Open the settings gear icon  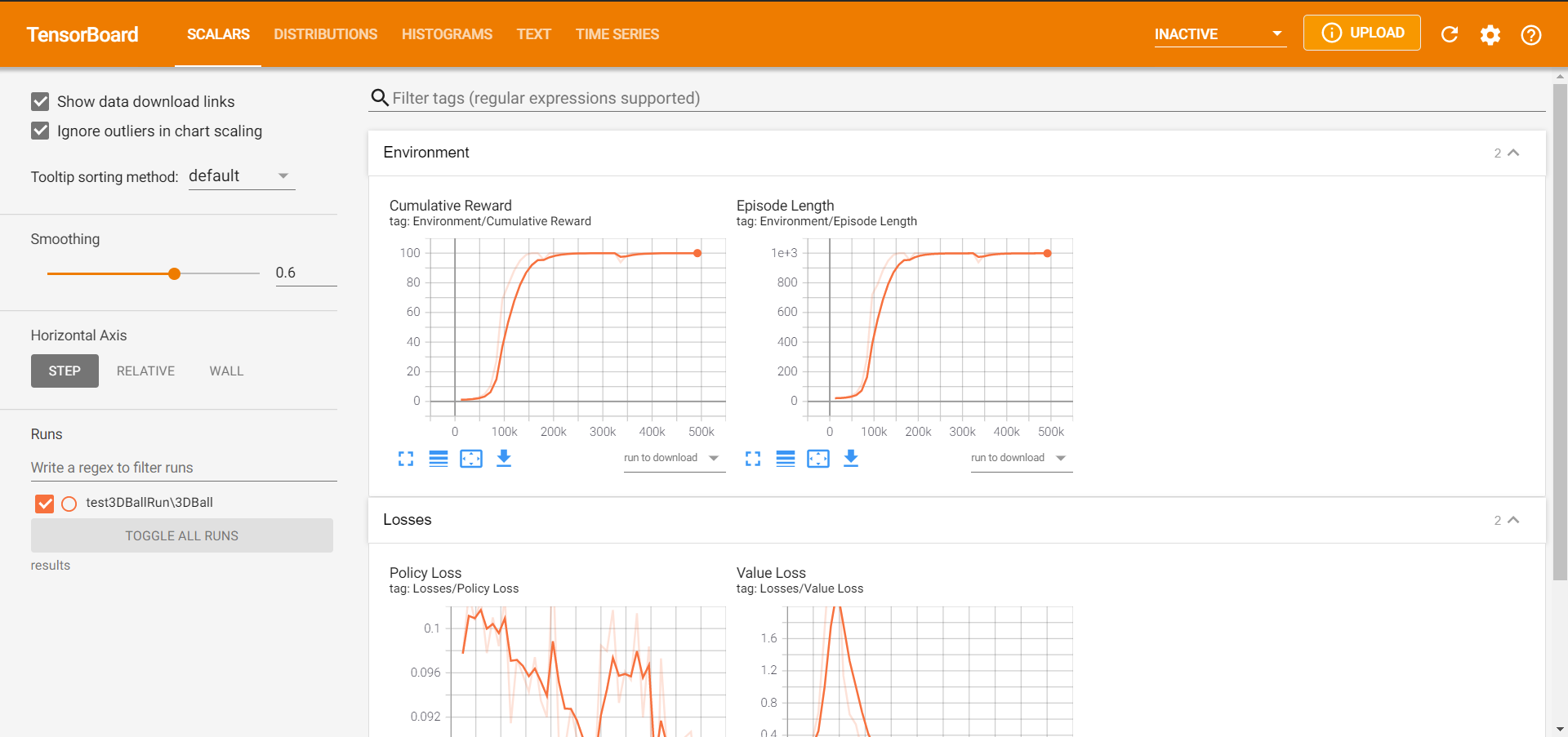(x=1490, y=34)
